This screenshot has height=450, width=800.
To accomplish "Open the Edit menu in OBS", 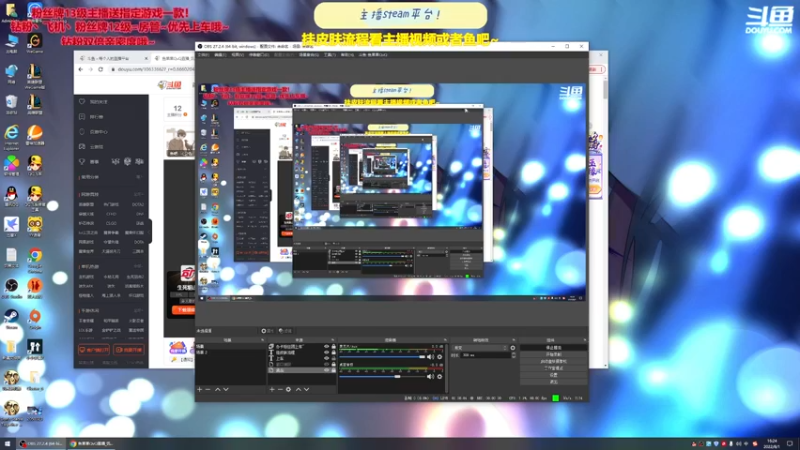I will [220, 55].
